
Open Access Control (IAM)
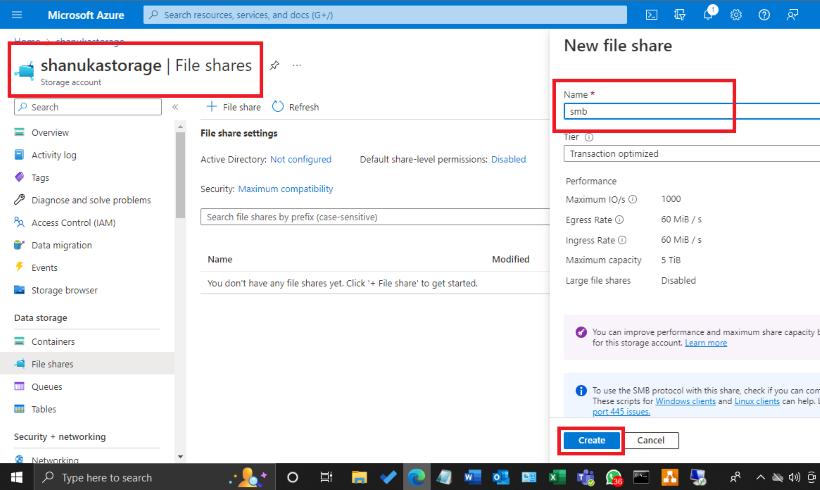[x=73, y=222]
